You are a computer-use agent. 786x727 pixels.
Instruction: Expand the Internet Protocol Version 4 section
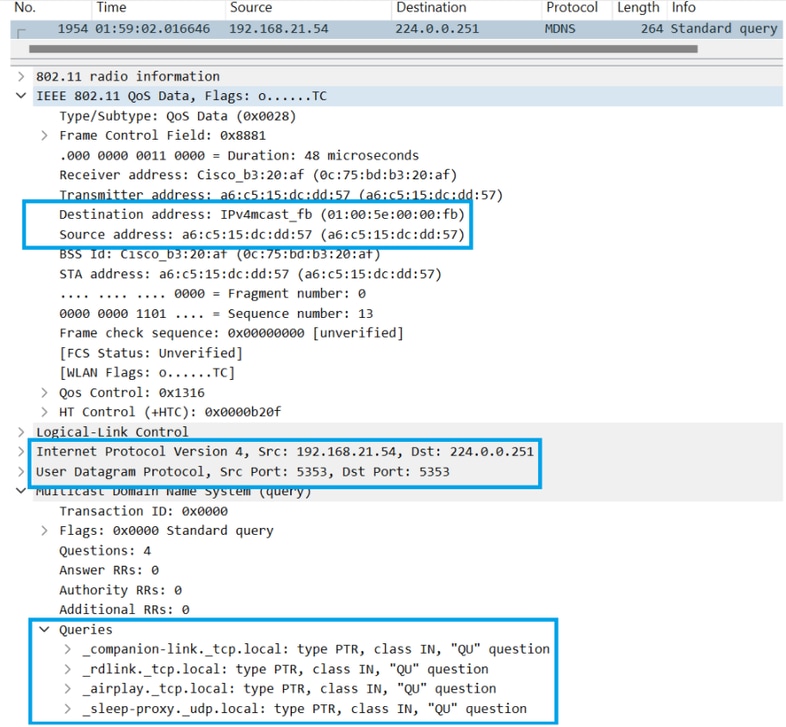tap(21, 452)
